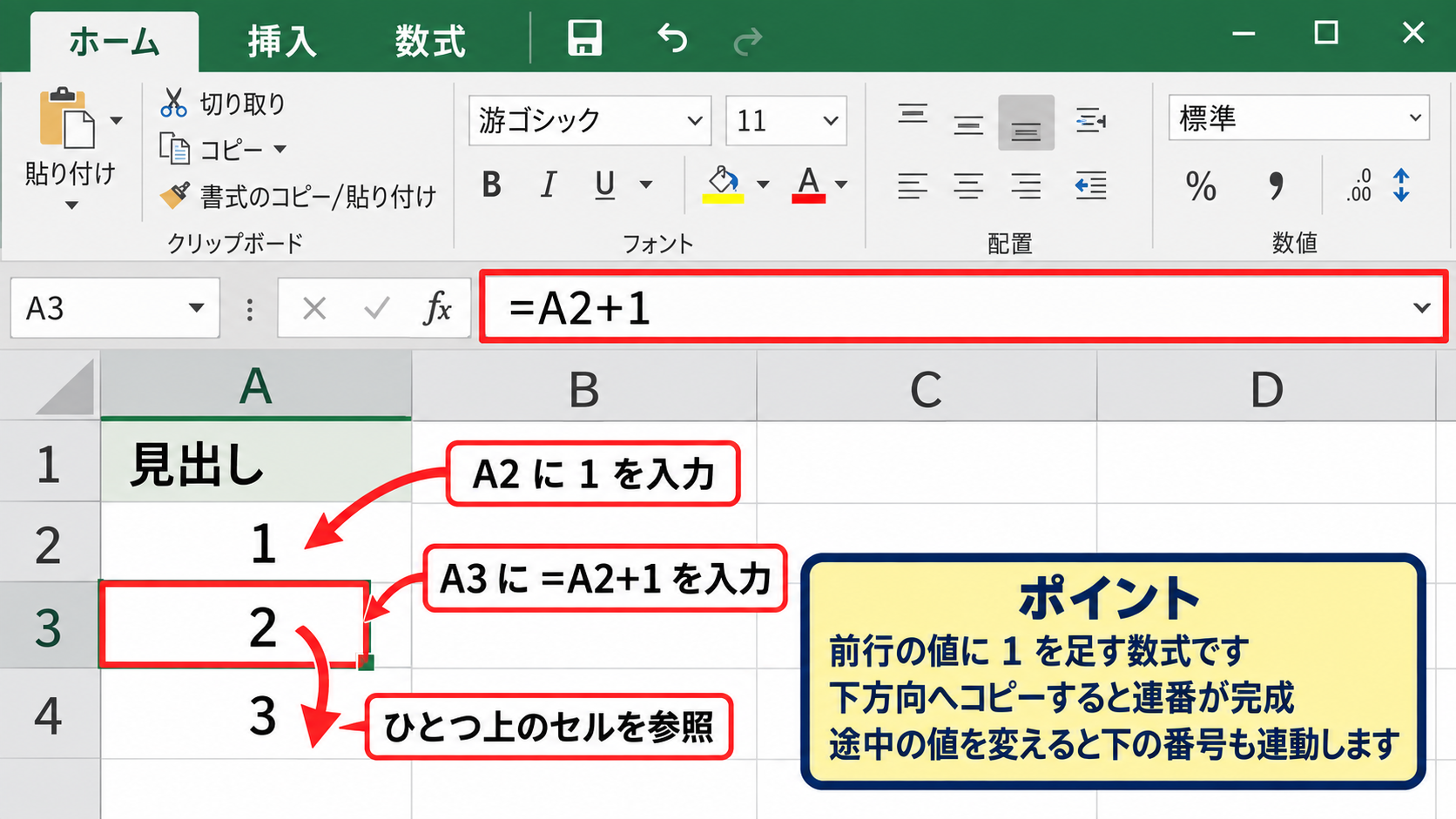1456x819 pixels.
Task: Align text left
Action: [x=913, y=185]
